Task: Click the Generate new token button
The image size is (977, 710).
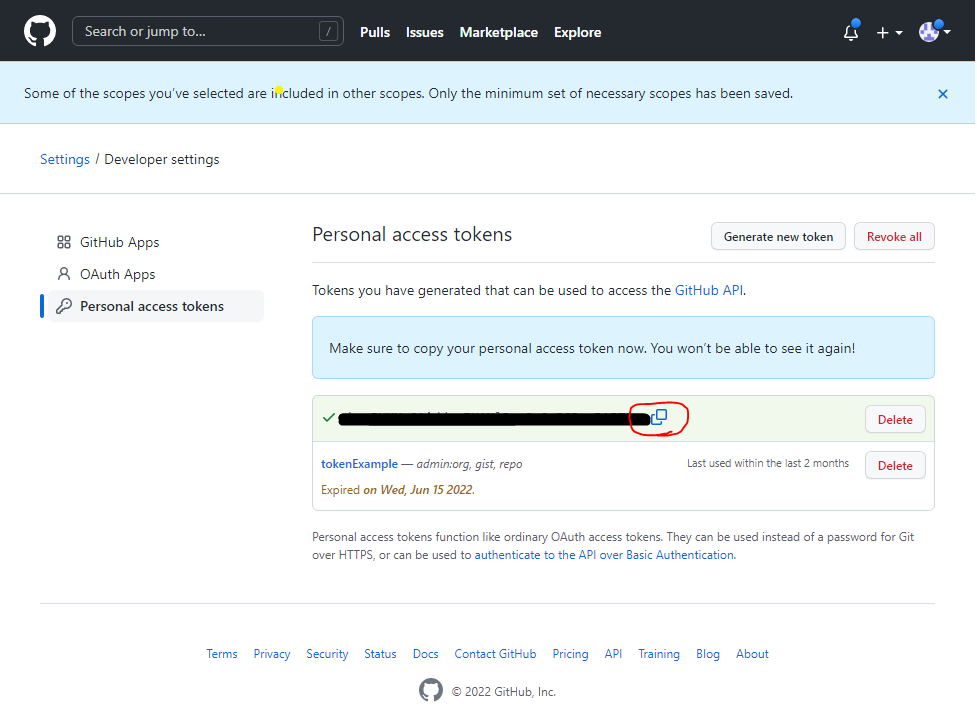Action: [778, 236]
